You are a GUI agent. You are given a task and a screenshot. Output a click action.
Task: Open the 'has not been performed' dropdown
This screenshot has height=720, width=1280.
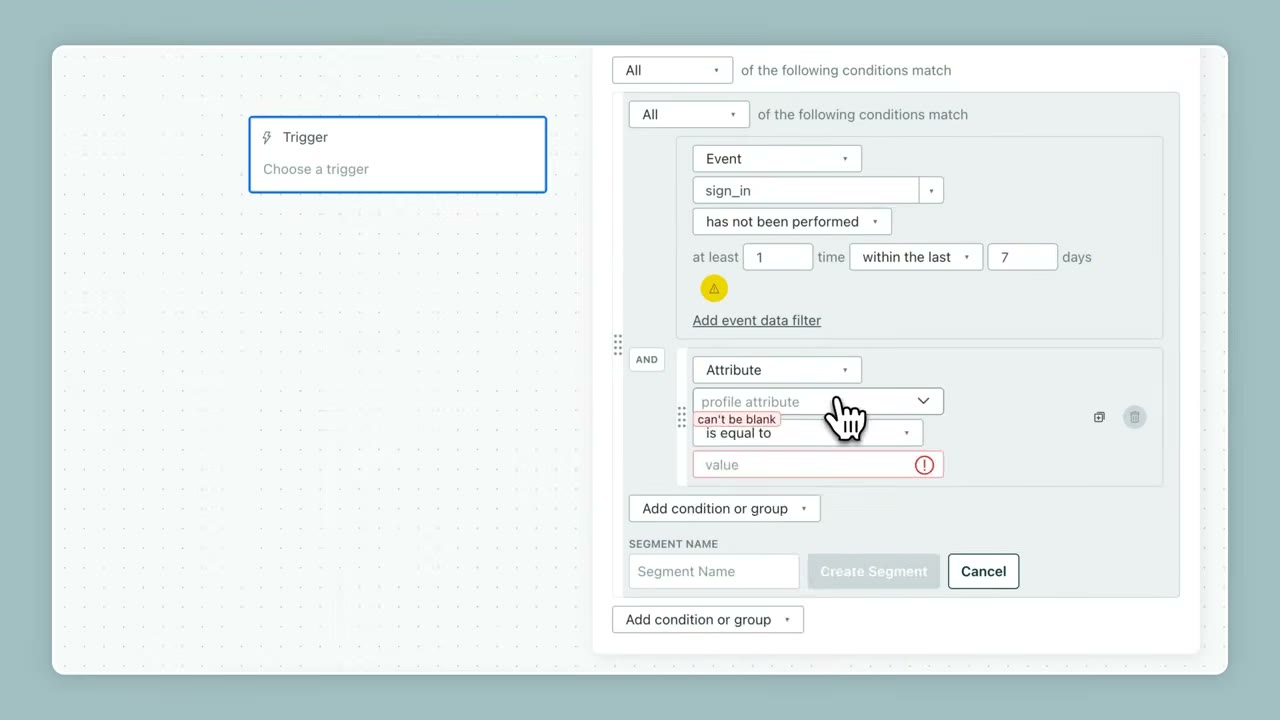pos(792,222)
